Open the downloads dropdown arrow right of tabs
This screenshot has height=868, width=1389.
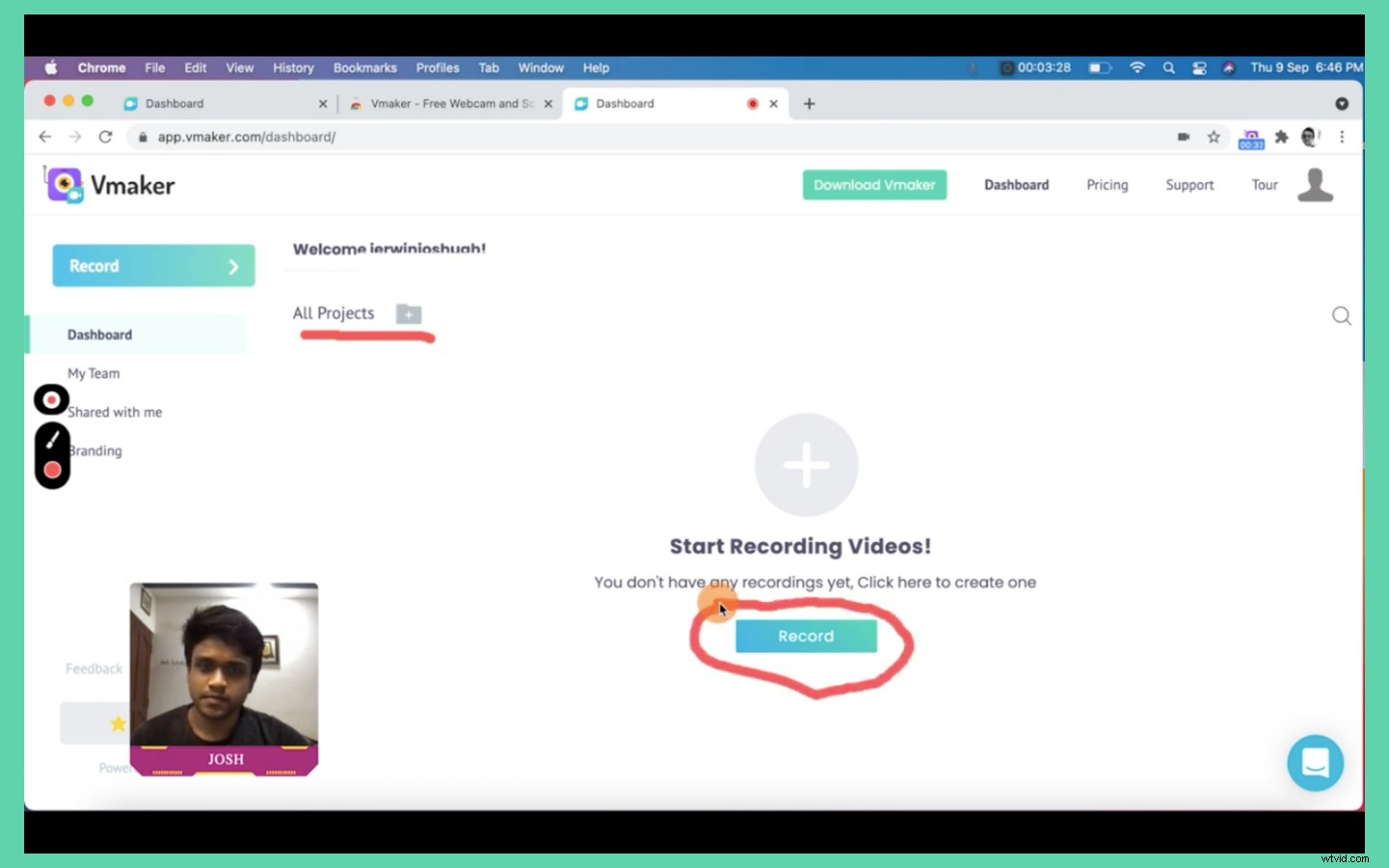click(x=1343, y=103)
